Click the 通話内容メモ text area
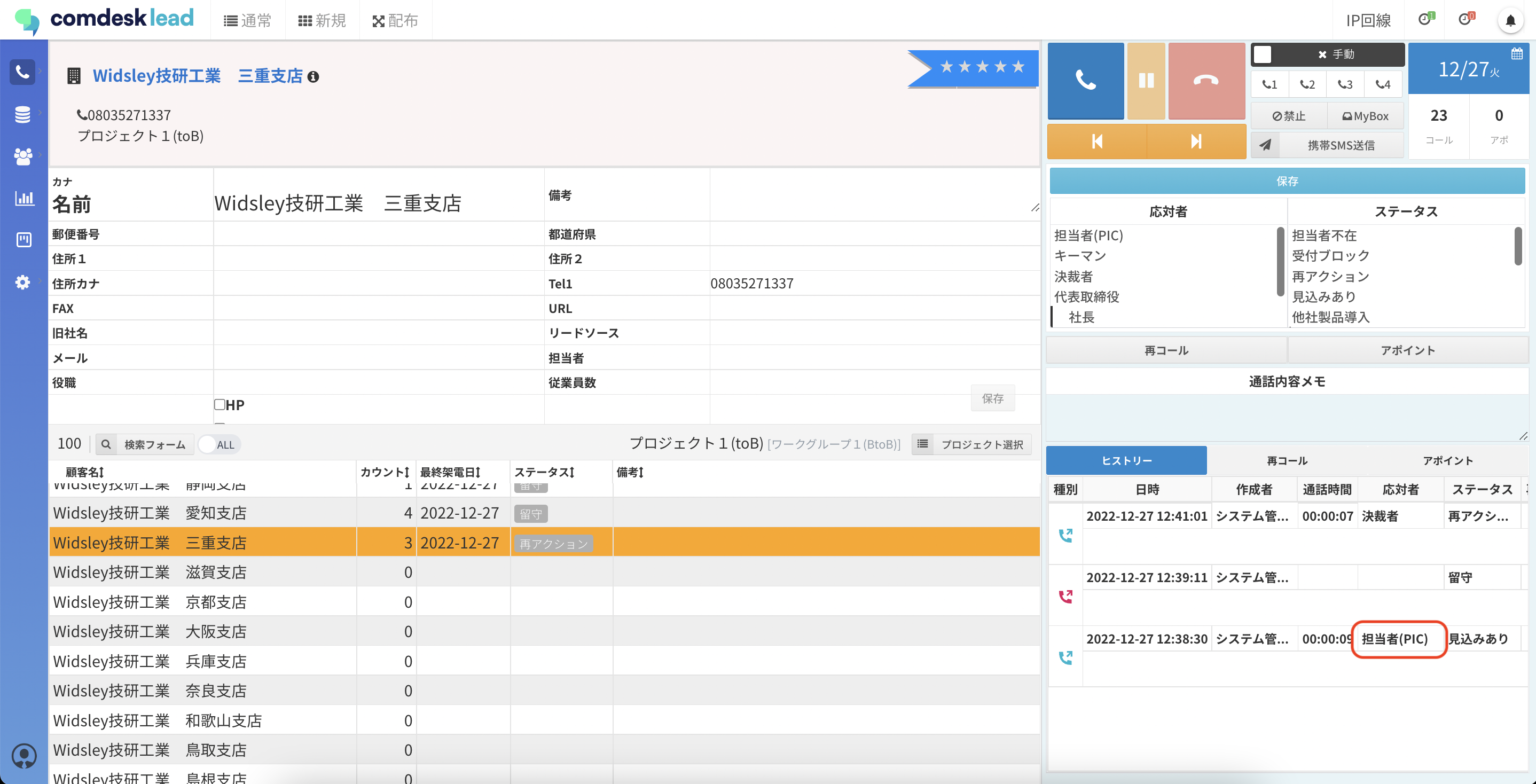 1286,418
